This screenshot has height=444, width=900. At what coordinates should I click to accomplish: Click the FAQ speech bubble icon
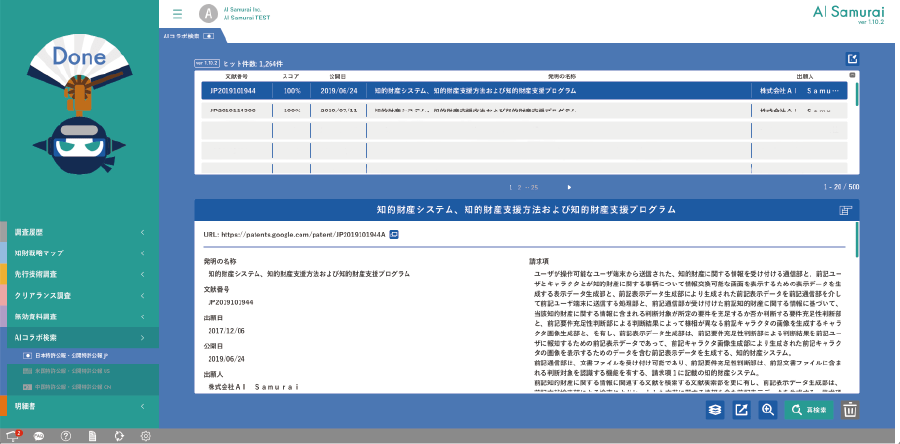pos(40,436)
